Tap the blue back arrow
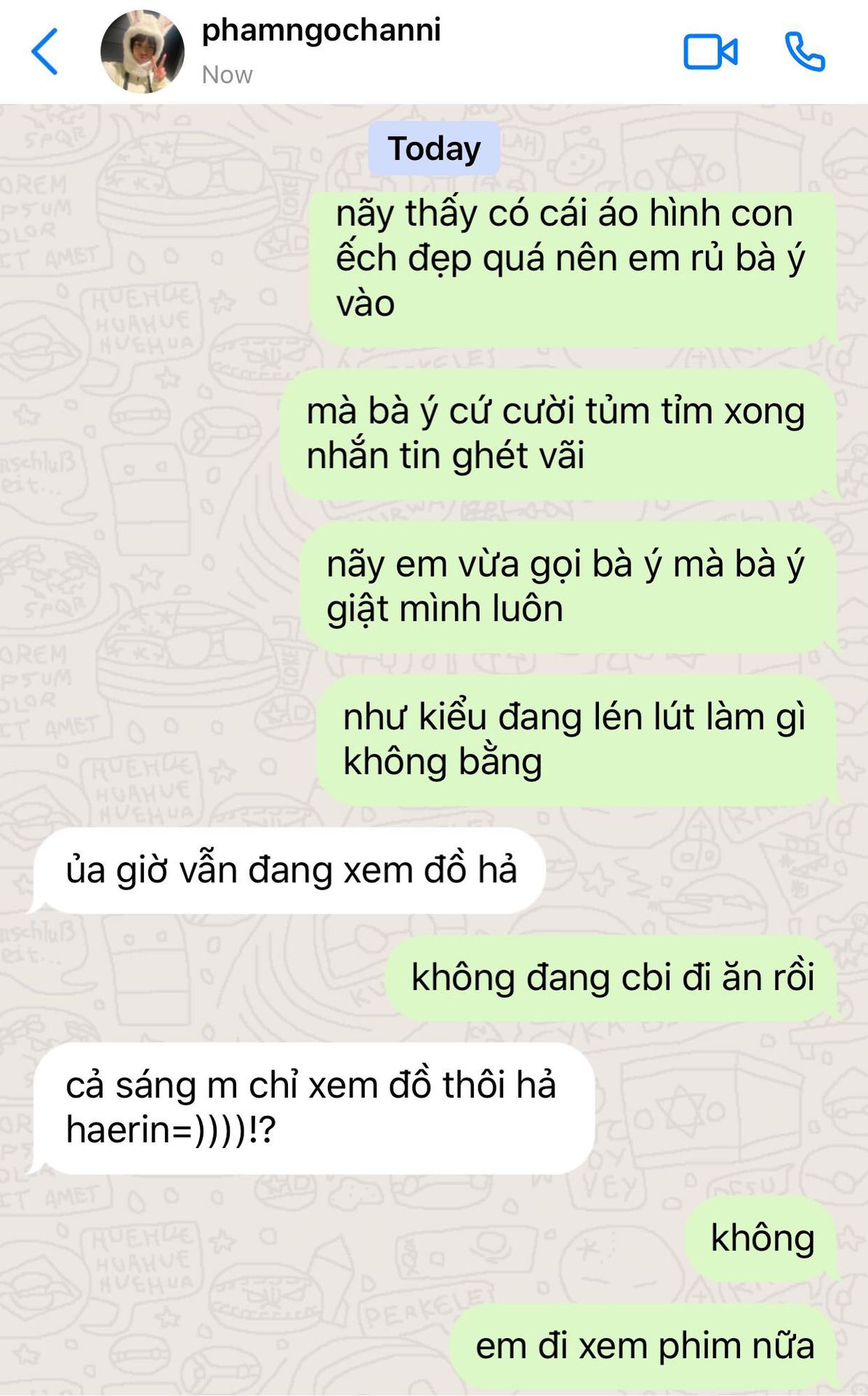868x1396 pixels. coord(44,52)
